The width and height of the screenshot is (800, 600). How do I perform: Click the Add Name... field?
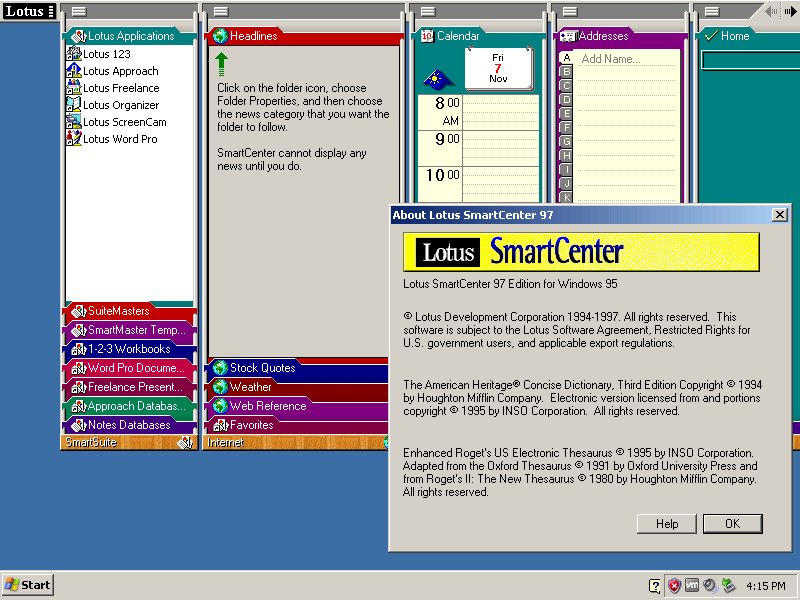[x=627, y=59]
